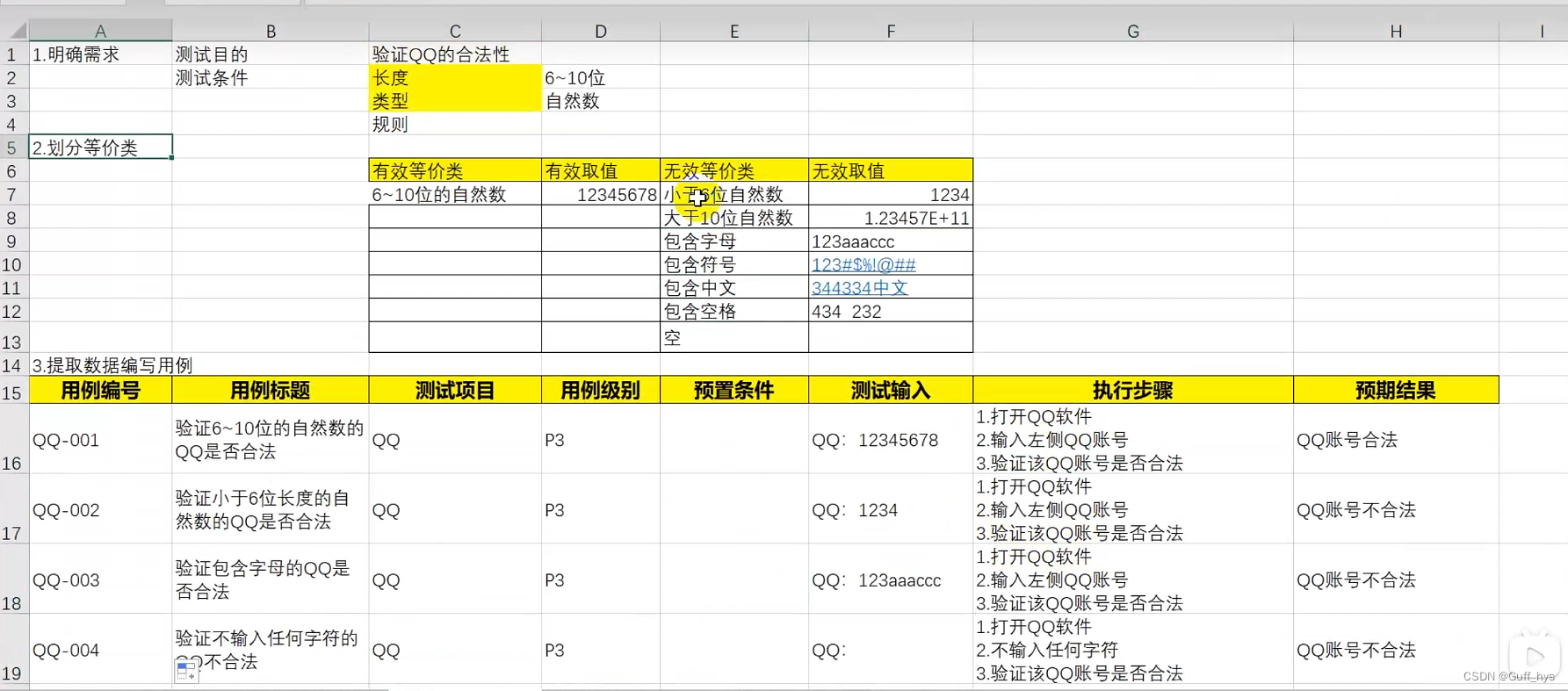This screenshot has height=691, width=1568.
Task: Select column H header
Action: pyautogui.click(x=1396, y=31)
